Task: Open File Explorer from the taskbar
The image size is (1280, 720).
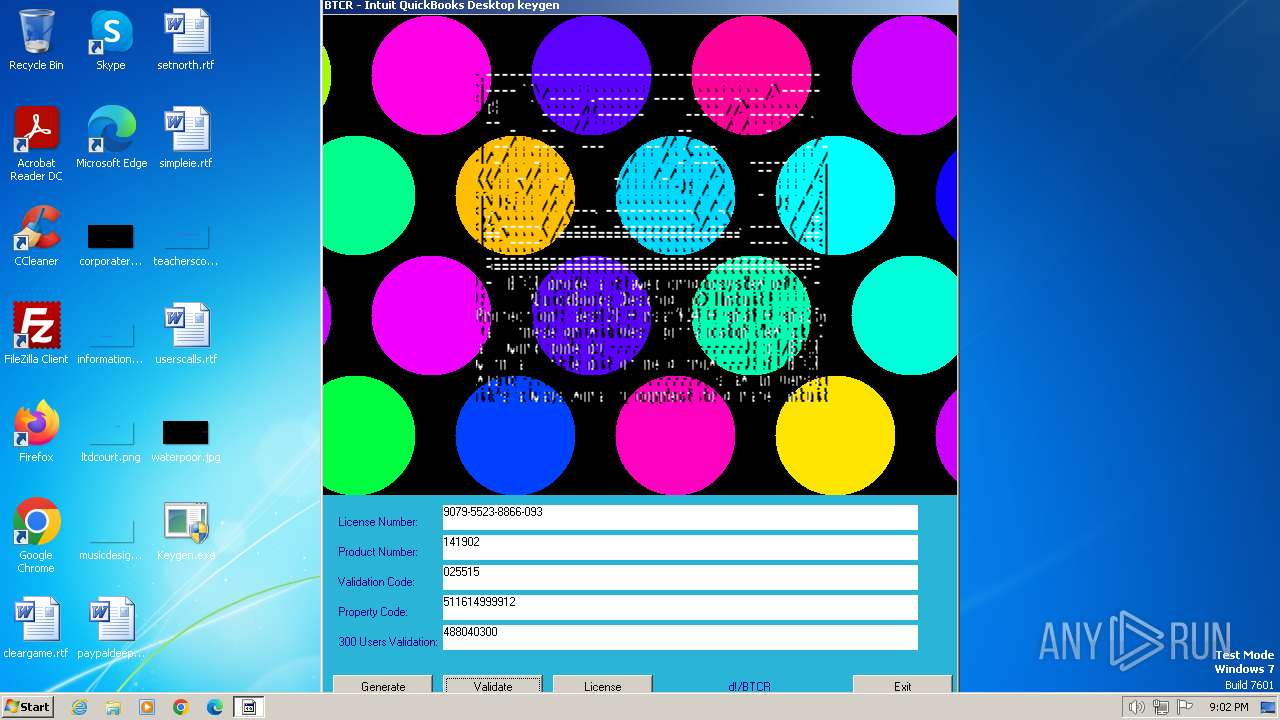Action: (x=113, y=707)
